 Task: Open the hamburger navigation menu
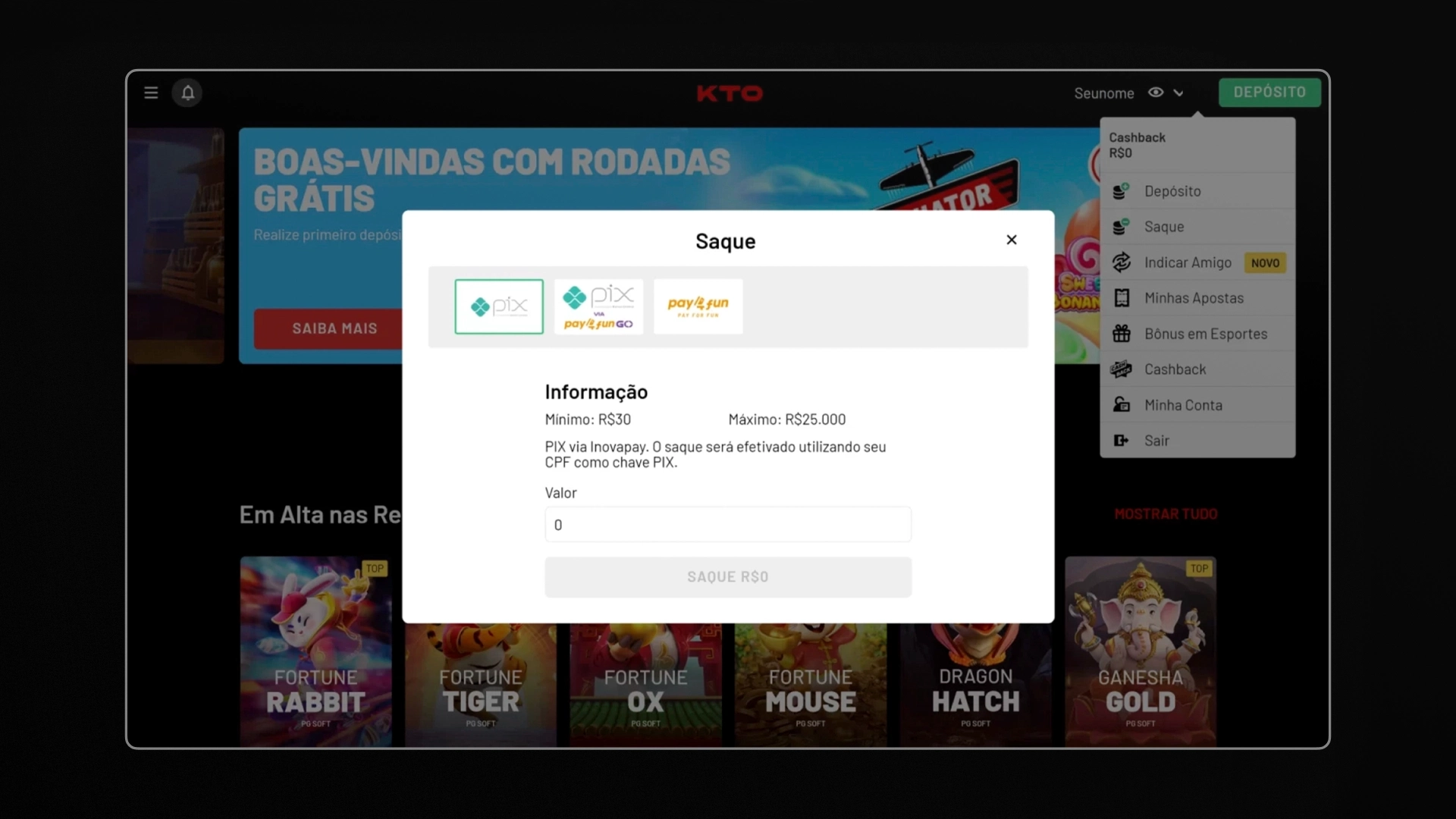[151, 93]
